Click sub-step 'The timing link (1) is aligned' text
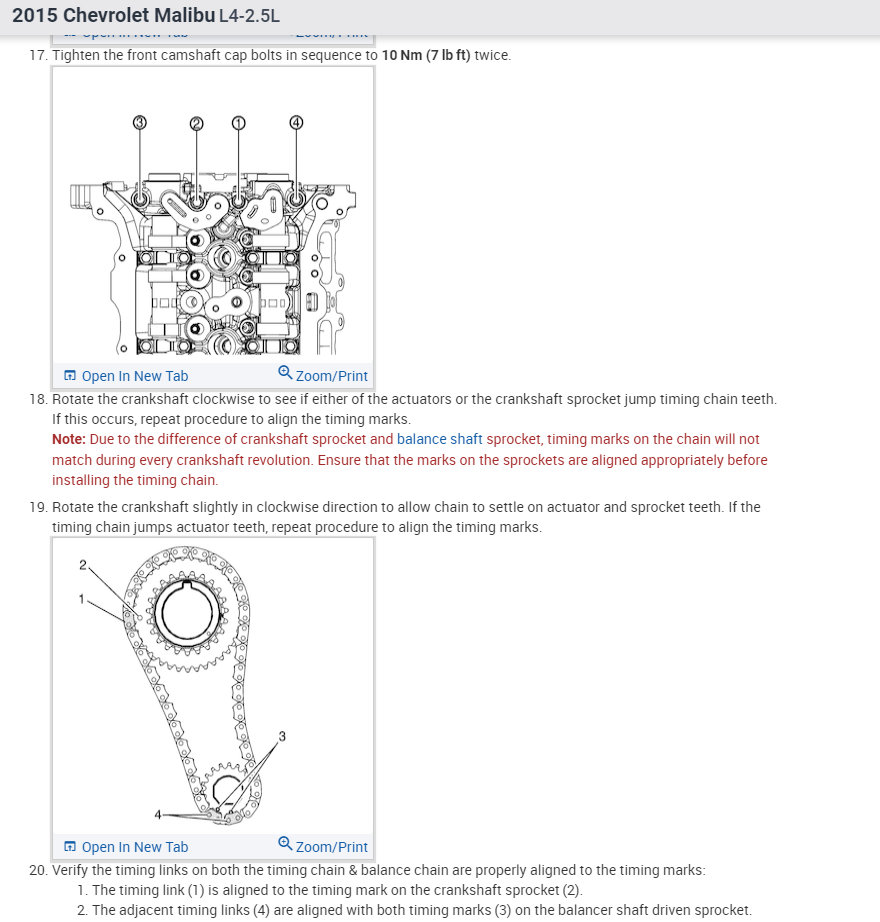This screenshot has width=880, height=922. pos(337,890)
